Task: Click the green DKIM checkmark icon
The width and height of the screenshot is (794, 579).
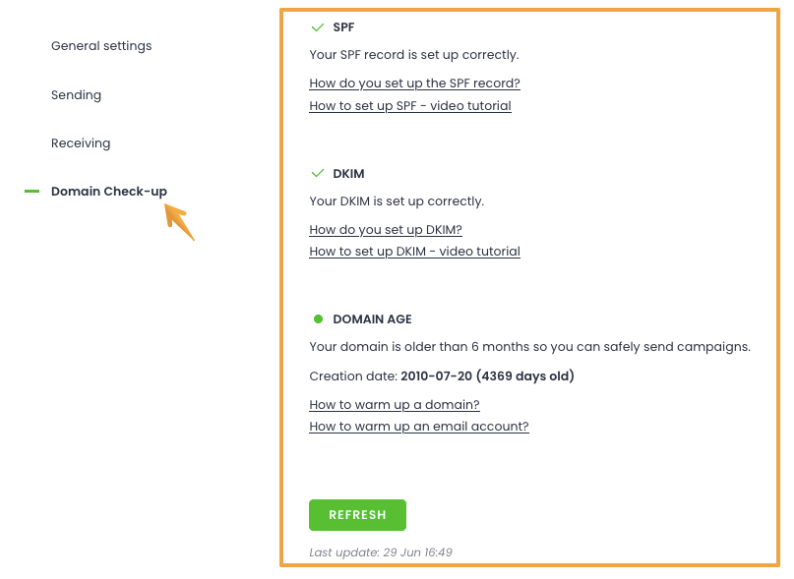Action: tap(317, 173)
